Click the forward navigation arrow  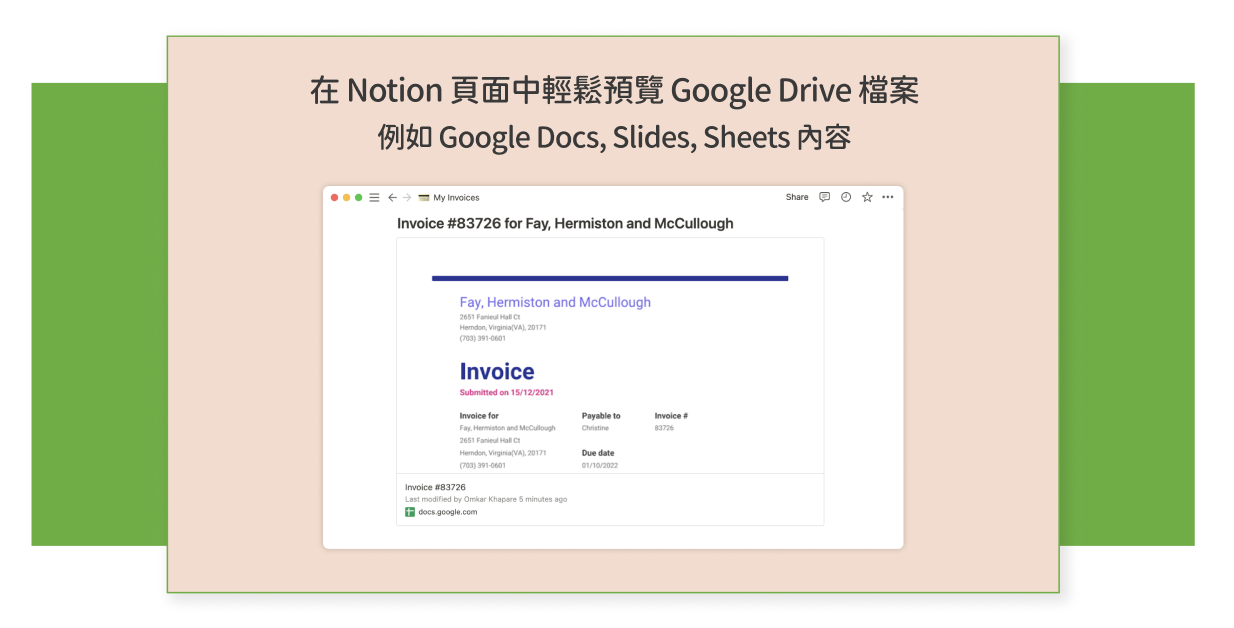(x=407, y=197)
